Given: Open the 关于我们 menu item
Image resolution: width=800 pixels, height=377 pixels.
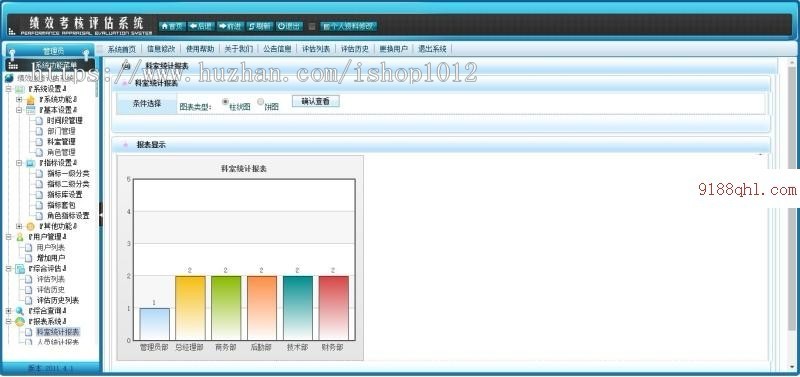Looking at the screenshot, I should pos(238,49).
